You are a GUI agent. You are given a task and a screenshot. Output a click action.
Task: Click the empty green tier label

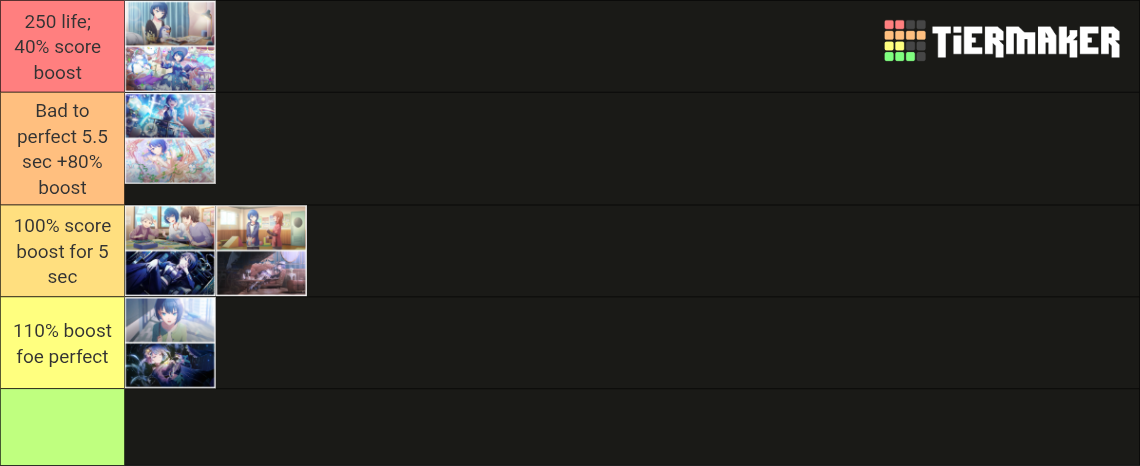click(x=63, y=427)
